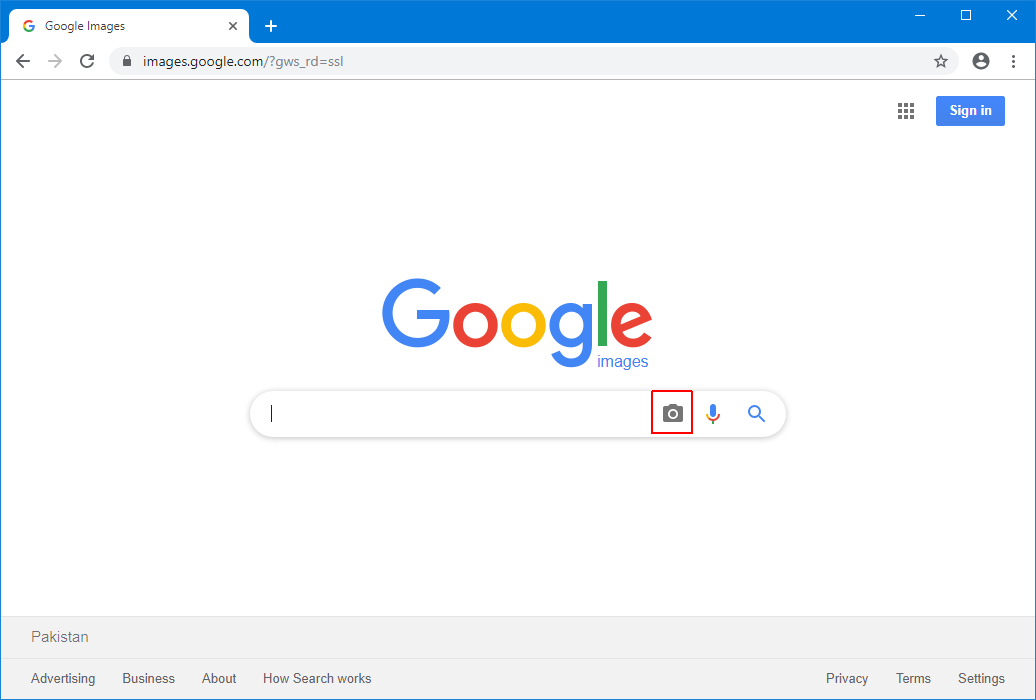
Task: Maximize the Chrome window
Action: [966, 15]
